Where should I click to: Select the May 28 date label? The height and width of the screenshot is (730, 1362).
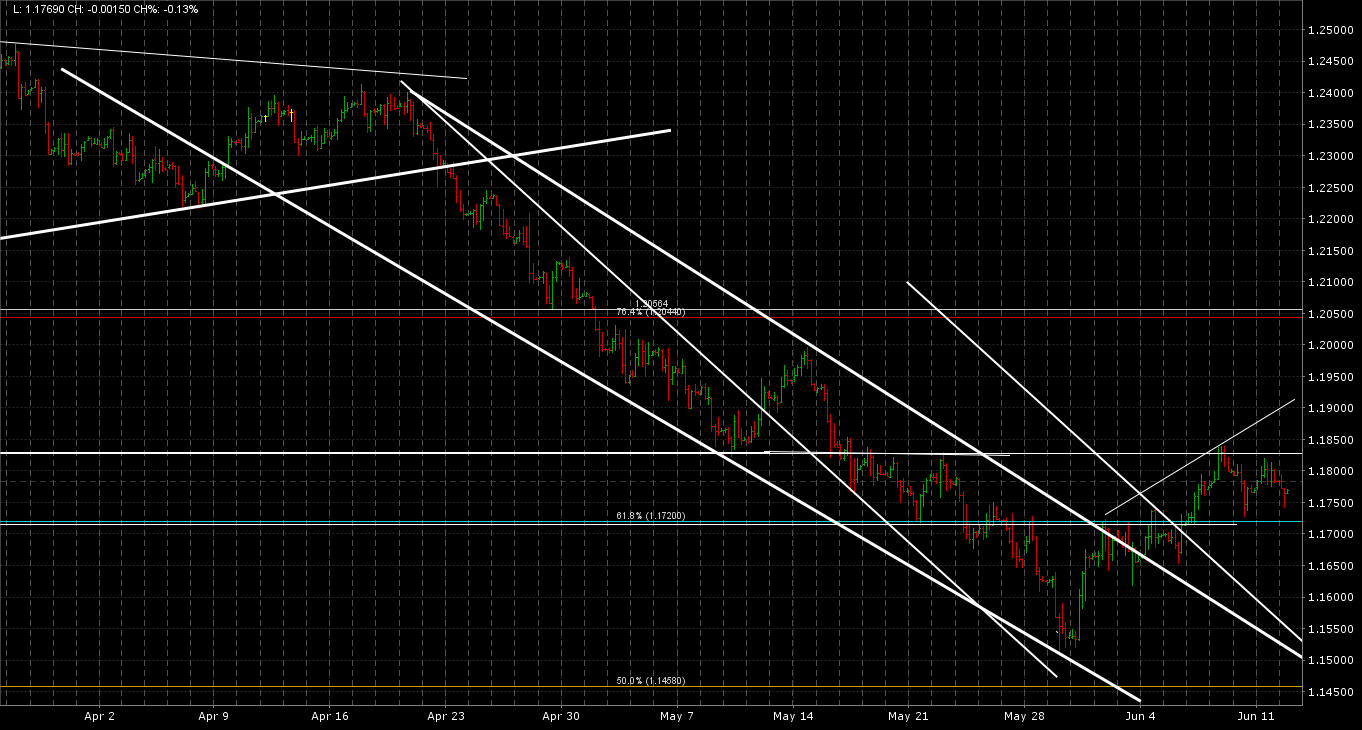tap(1024, 717)
